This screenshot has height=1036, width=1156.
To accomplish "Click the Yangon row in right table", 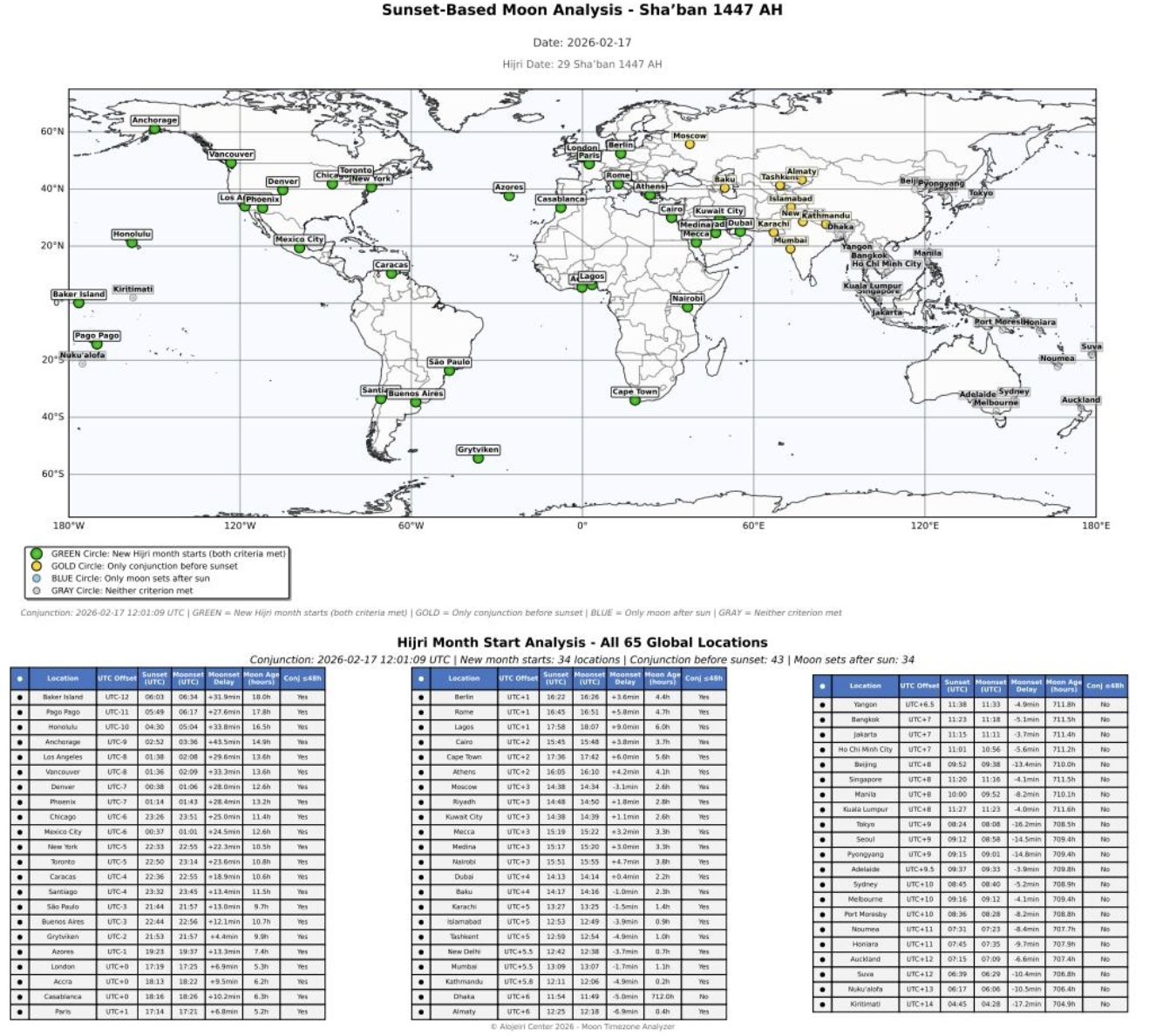I will 865,705.
